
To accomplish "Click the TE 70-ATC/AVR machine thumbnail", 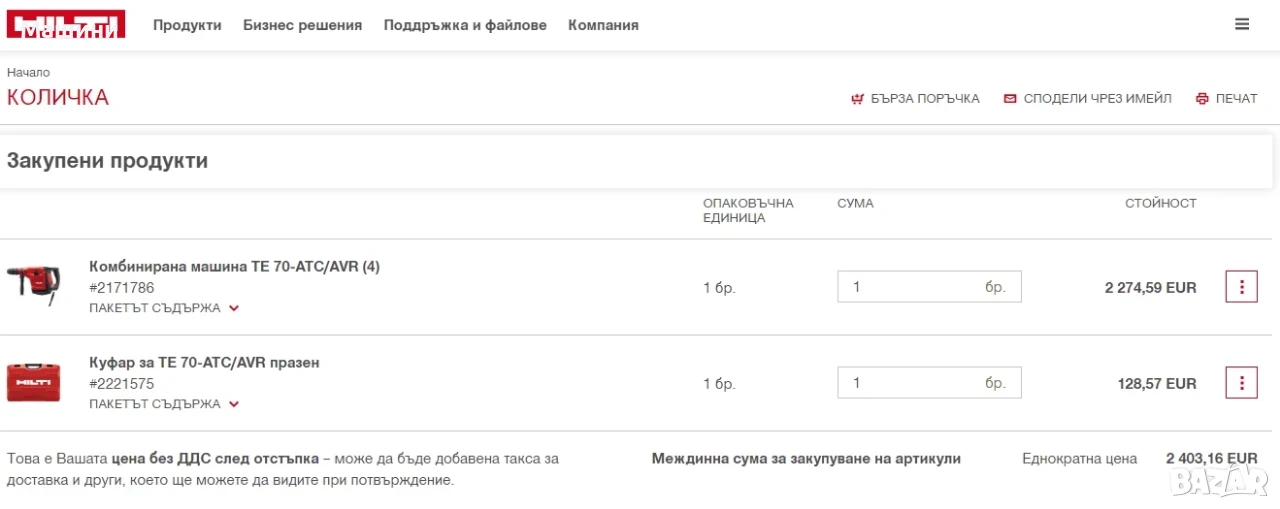I will (34, 284).
